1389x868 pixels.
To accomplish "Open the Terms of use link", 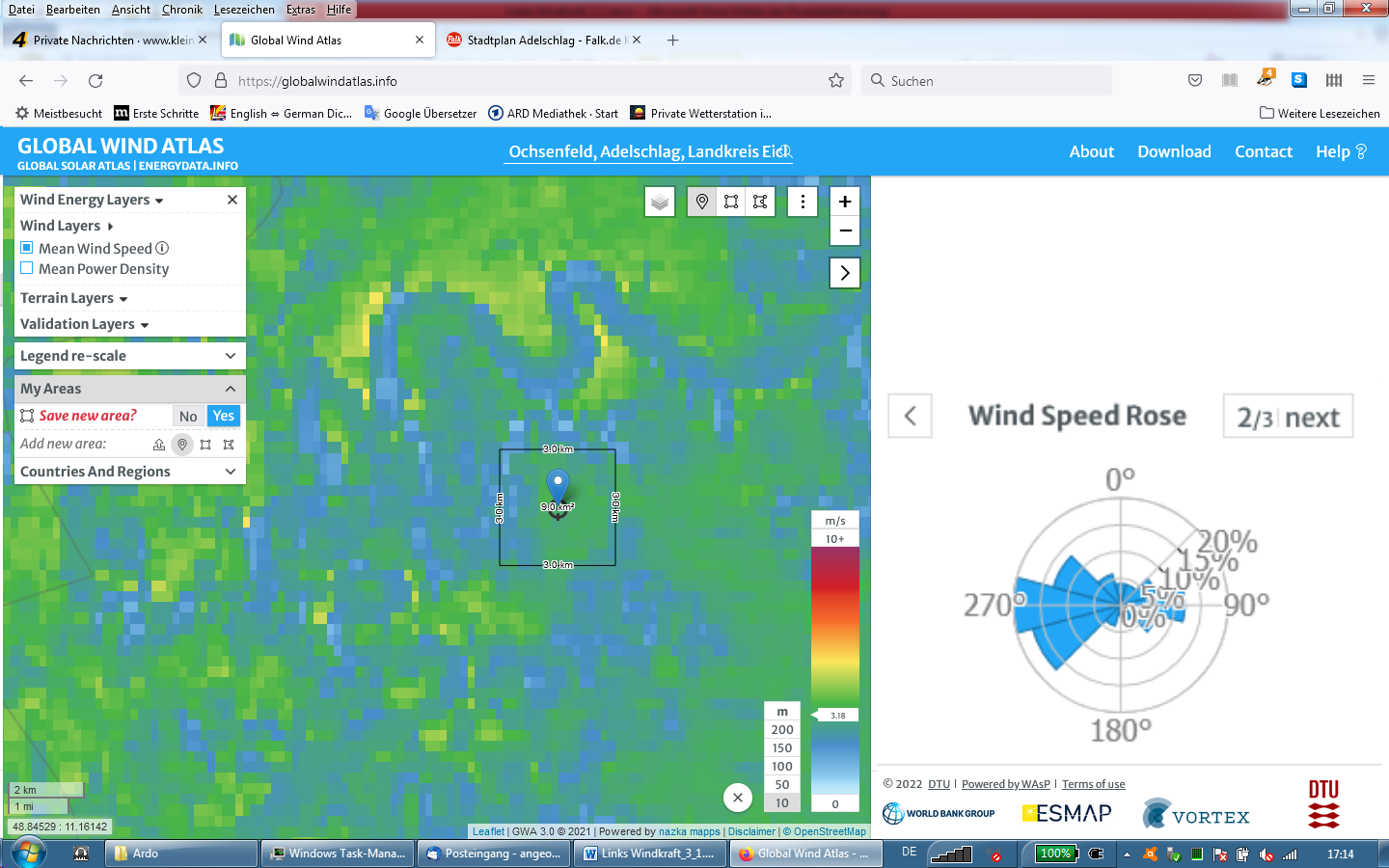I will click(1093, 784).
